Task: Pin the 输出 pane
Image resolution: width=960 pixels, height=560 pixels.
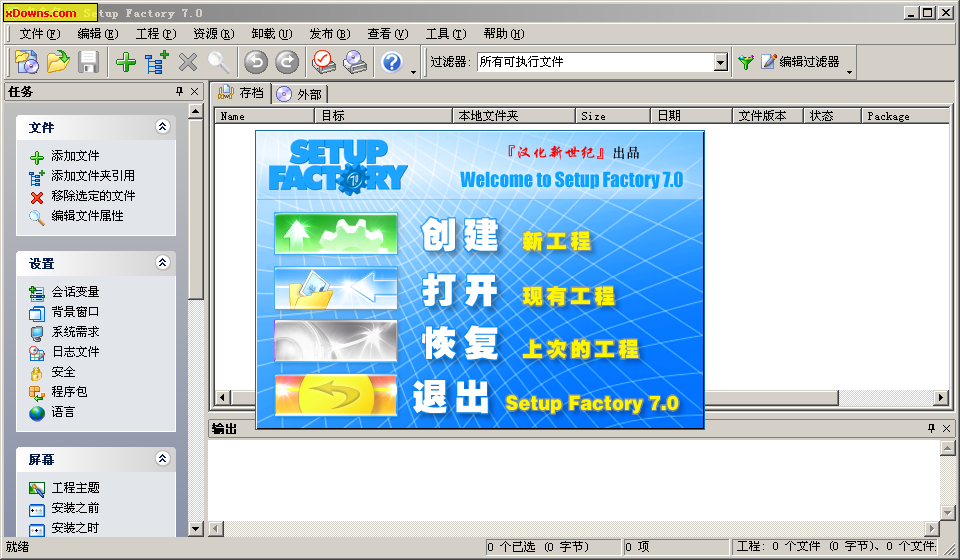Action: (x=931, y=428)
